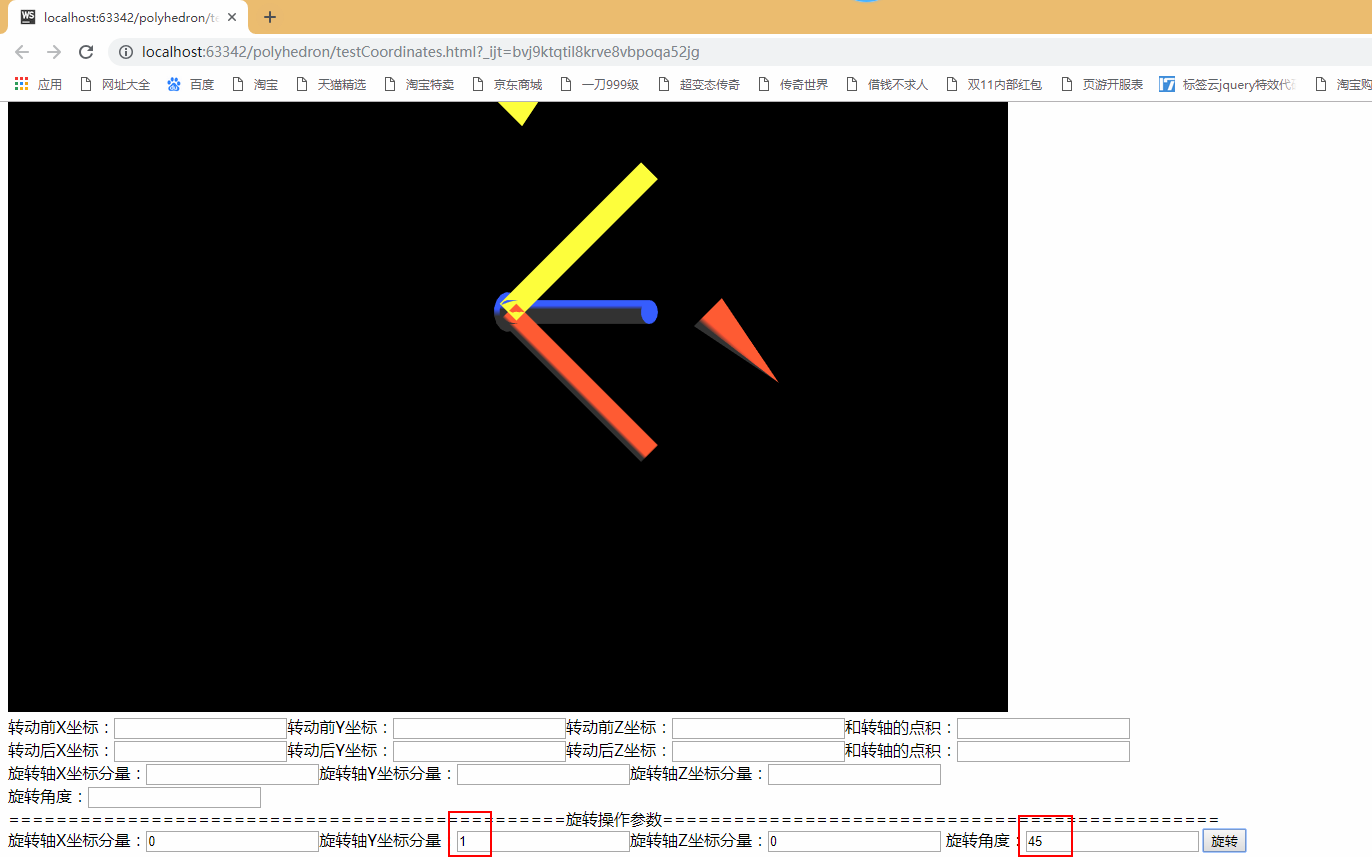This screenshot has height=857, width=1372.
Task: Close the localhost polyhedron tab
Action: pos(232,17)
